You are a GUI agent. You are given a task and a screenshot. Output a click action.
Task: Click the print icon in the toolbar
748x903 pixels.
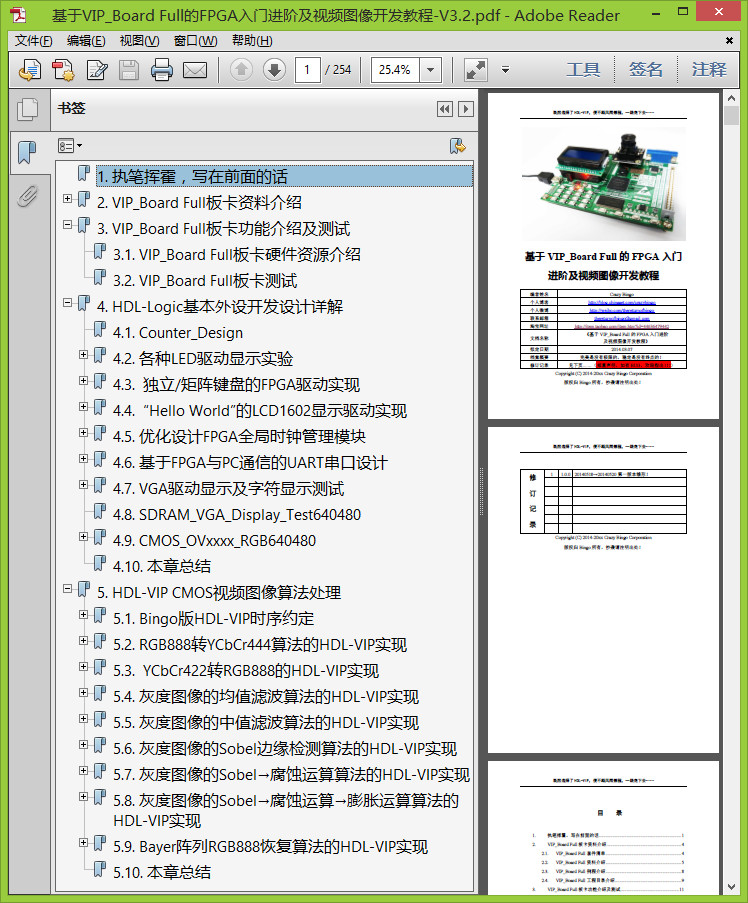162,70
